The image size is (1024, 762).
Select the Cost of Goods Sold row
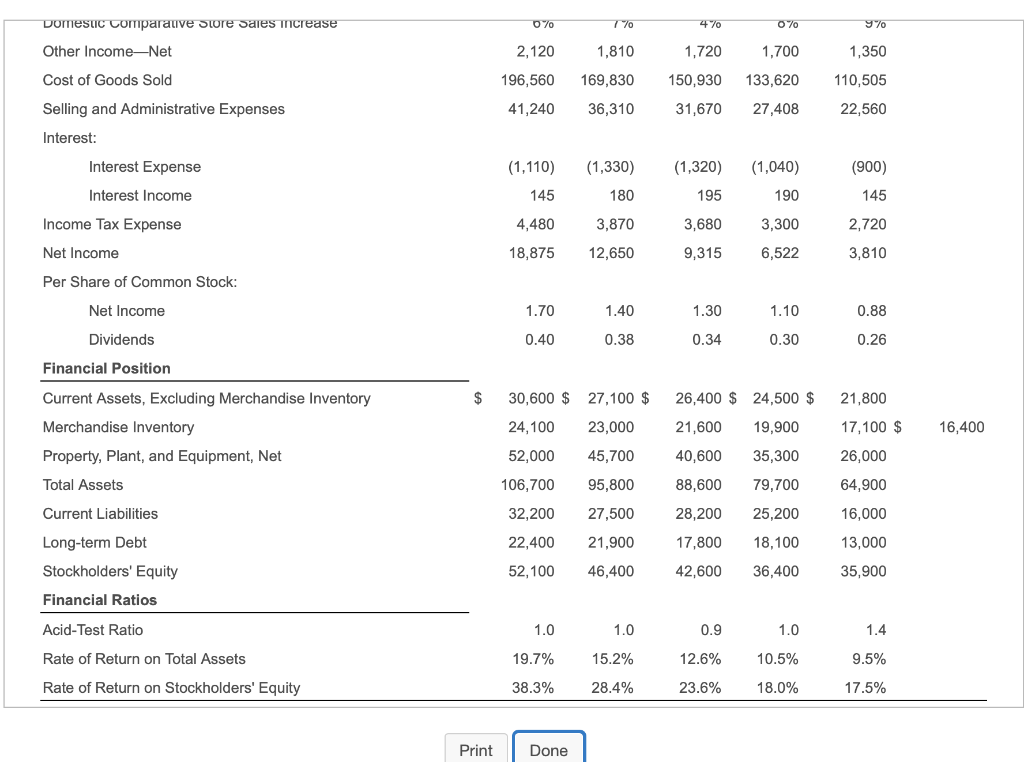coord(107,80)
